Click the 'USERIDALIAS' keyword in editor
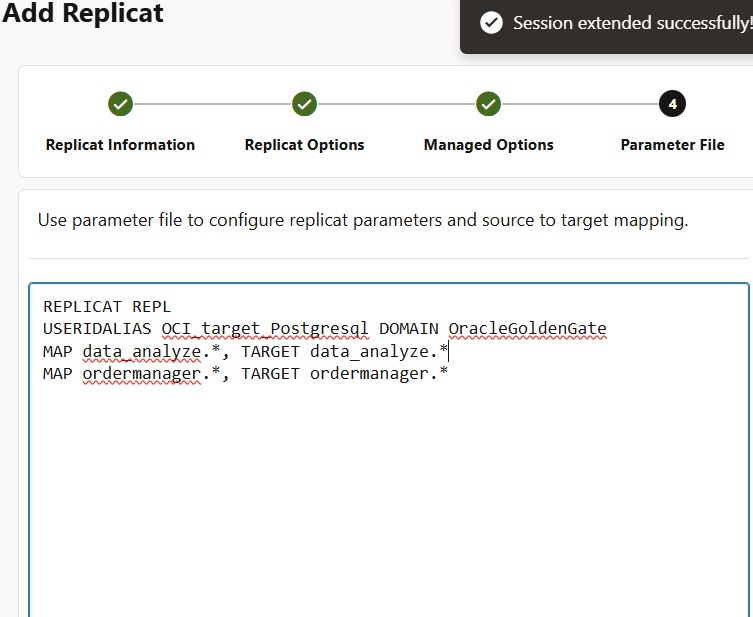This screenshot has width=753, height=617. point(97,329)
